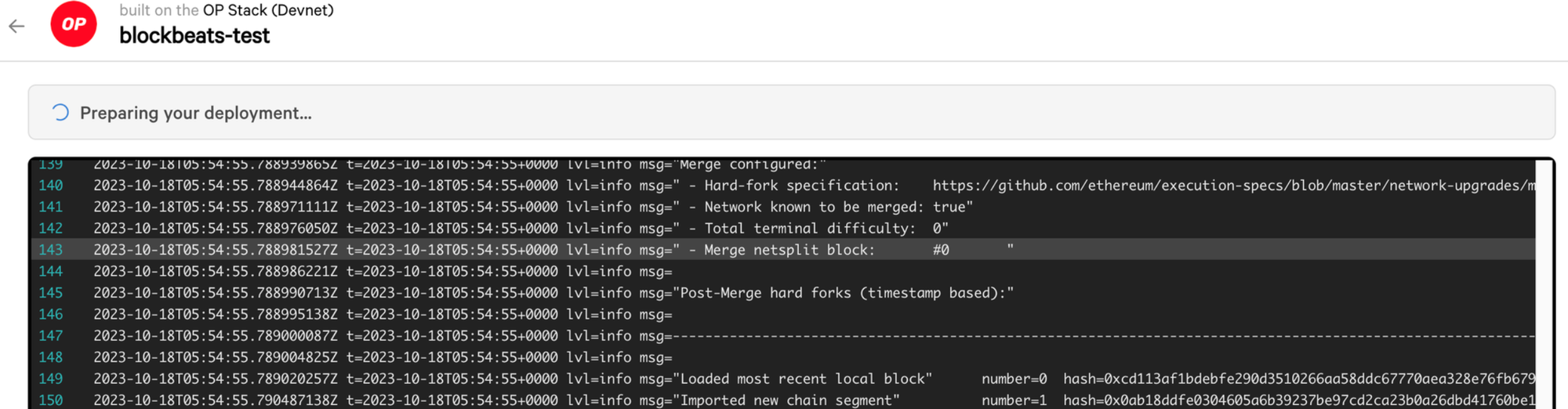Click line number 147 beside the dashed line
The width and height of the screenshot is (1568, 409).
(51, 335)
